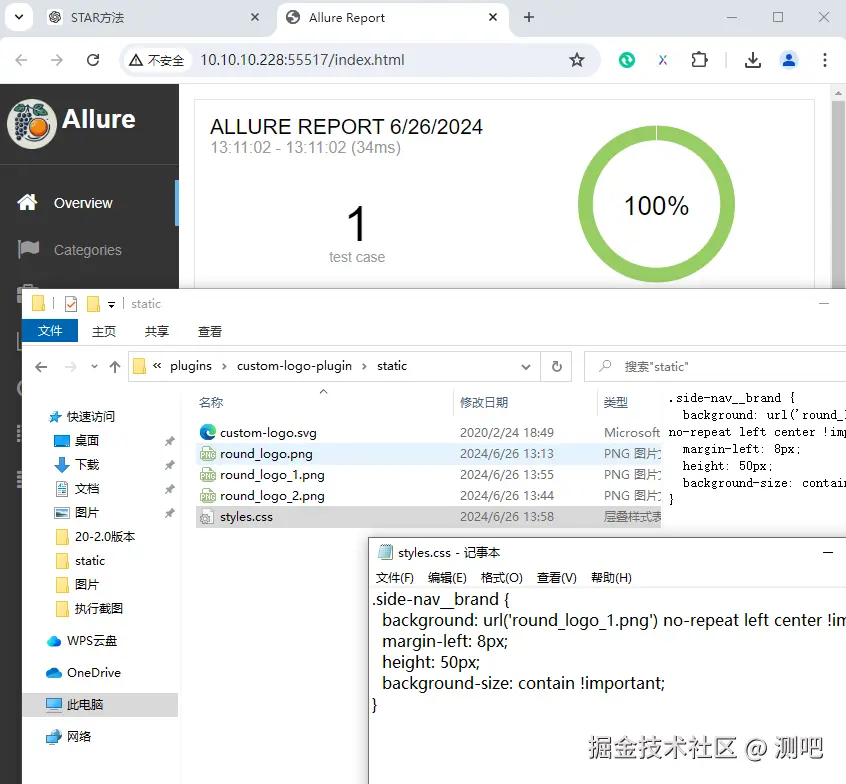Click Explorer quick access properties checkmark icon
This screenshot has height=784, width=846.
click(x=71, y=304)
